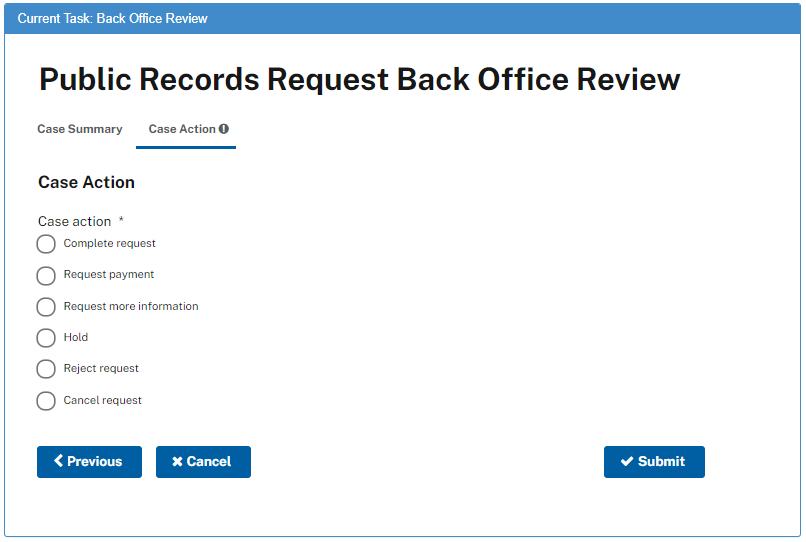806x542 pixels.
Task: Click the X icon on Cancel button
Action: coord(177,461)
